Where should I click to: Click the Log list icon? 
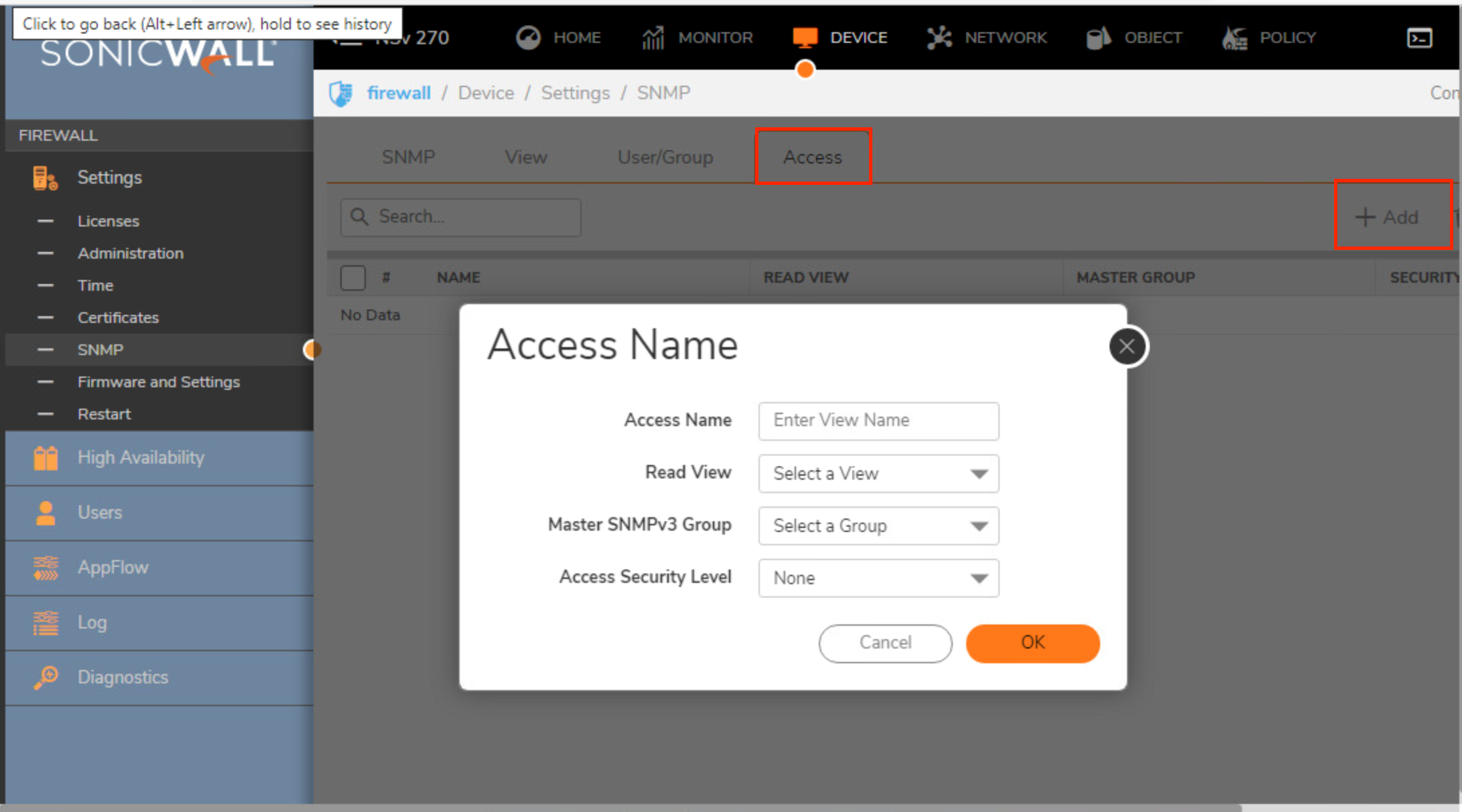tap(45, 622)
